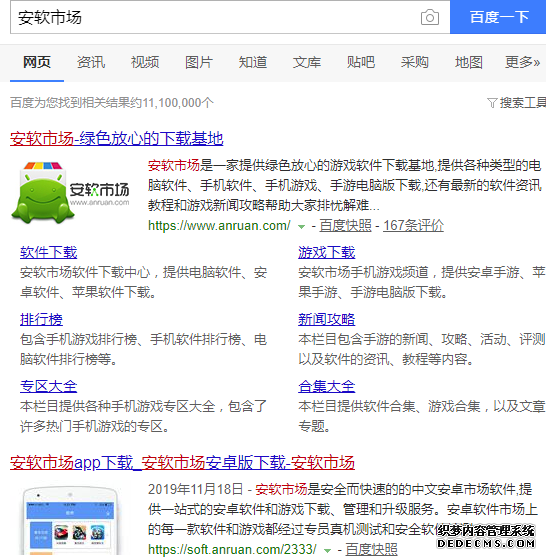
Task: Click the phone screenshot thumbnail of second result
Action: click(x=70, y=521)
